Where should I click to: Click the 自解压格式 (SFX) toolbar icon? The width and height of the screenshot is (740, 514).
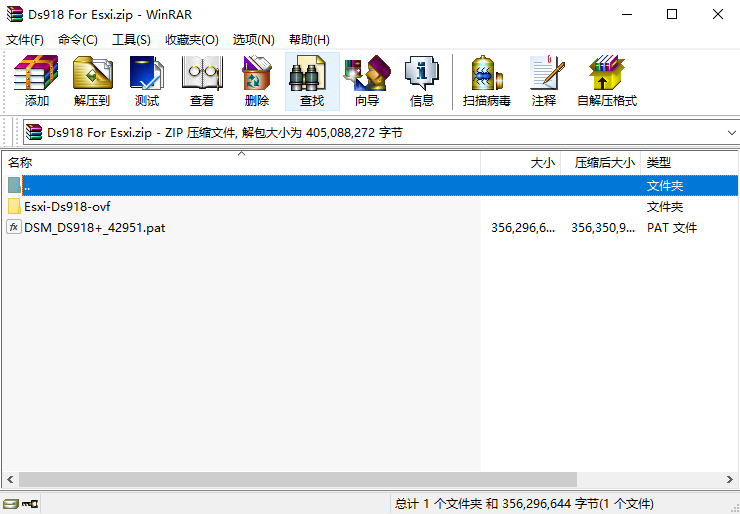[606, 73]
